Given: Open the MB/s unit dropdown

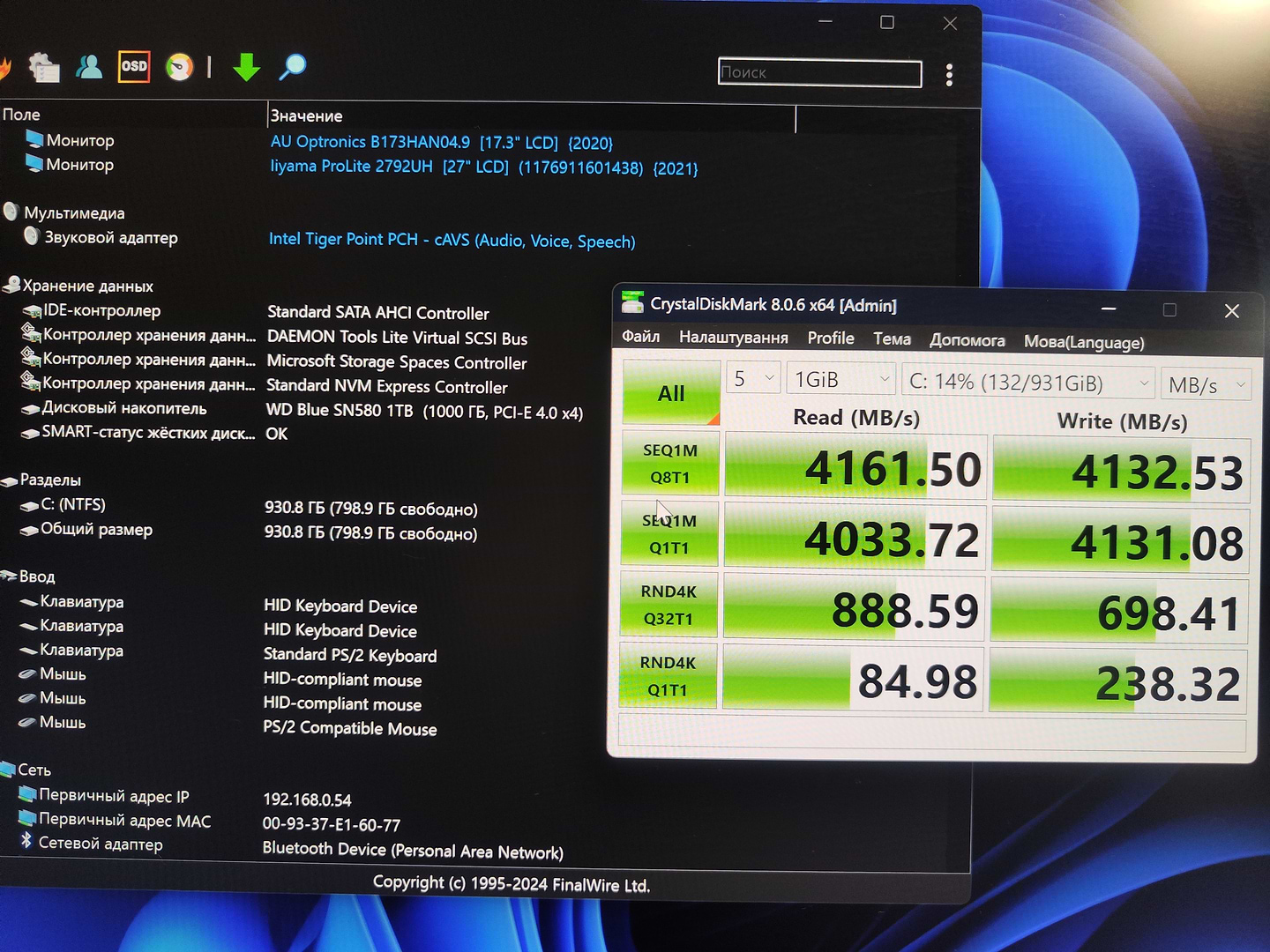Looking at the screenshot, I should 1205,385.
